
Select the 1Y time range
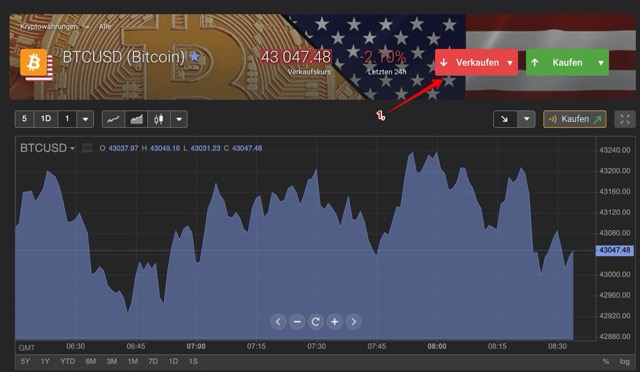pos(45,361)
